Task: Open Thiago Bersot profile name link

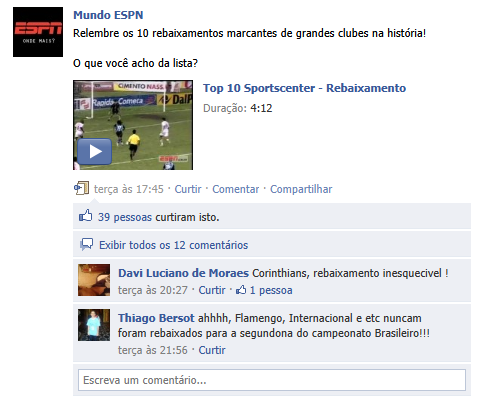Action: (156, 318)
